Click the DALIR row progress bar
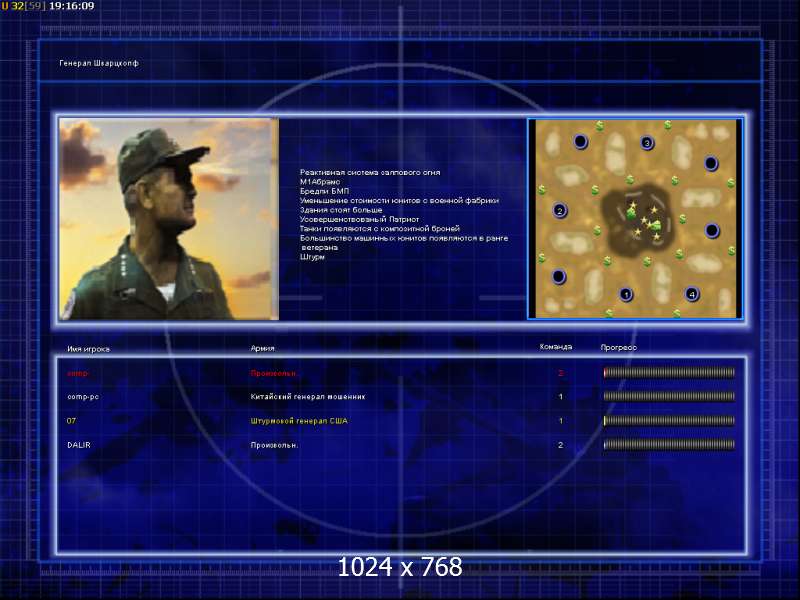 669,444
